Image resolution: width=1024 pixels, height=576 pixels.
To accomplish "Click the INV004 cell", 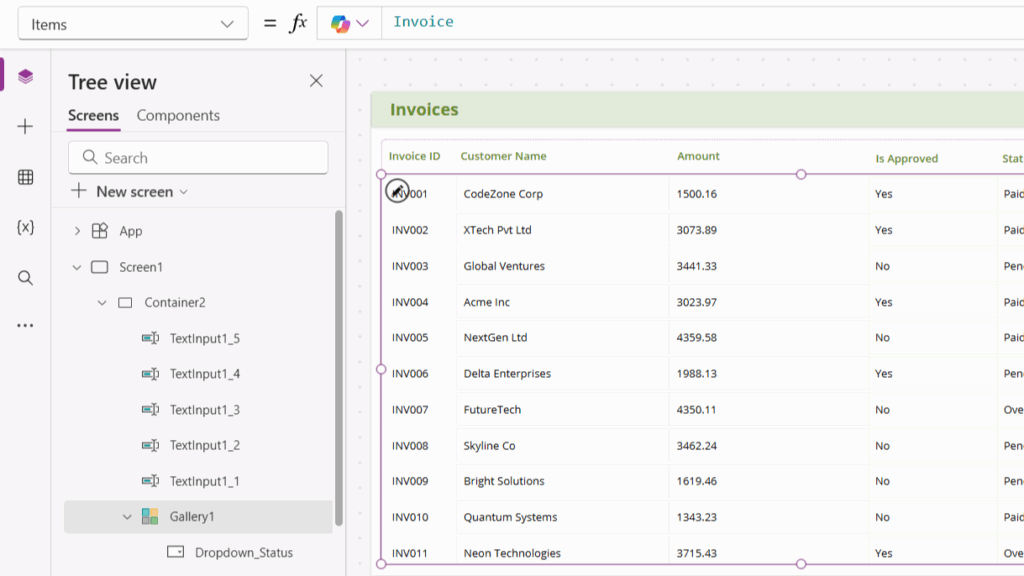I will [x=410, y=302].
